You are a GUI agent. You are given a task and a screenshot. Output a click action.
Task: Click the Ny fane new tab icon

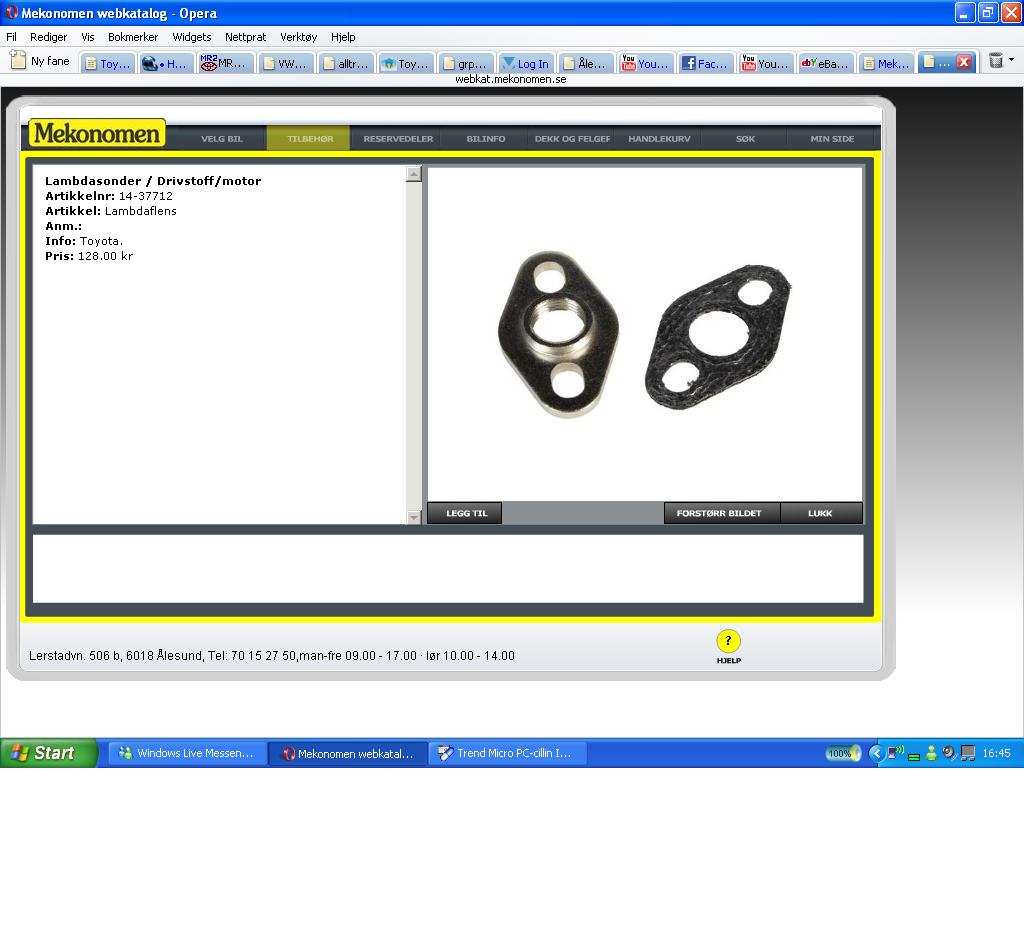(x=18, y=61)
